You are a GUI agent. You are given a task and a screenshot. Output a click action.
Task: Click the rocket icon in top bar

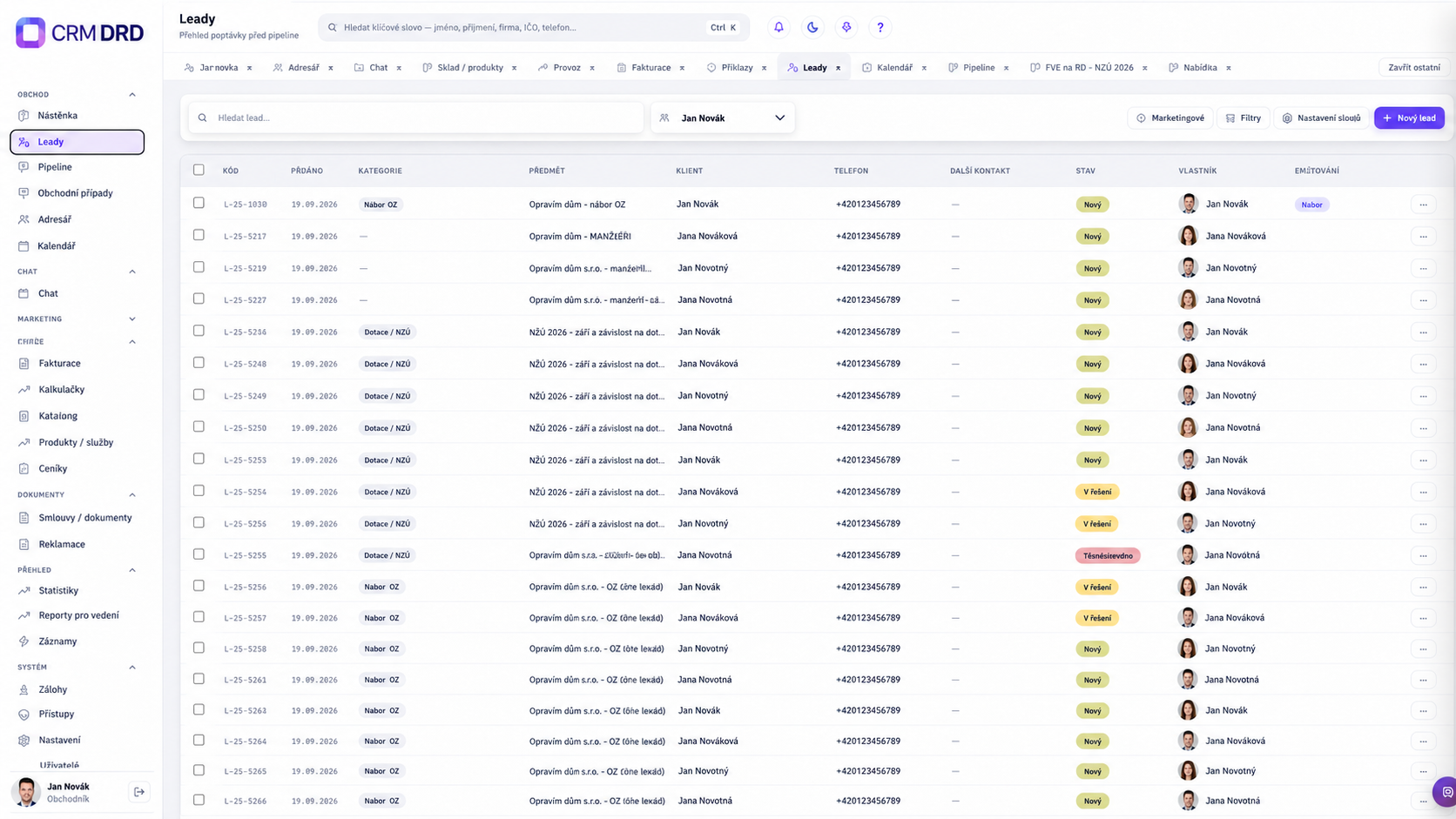[846, 27]
